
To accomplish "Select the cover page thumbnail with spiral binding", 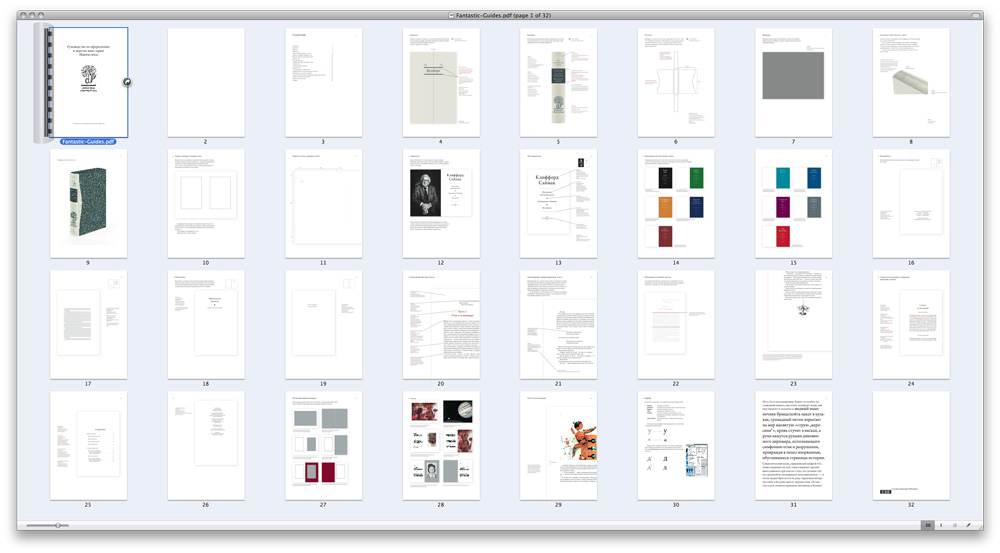I will [87, 83].
